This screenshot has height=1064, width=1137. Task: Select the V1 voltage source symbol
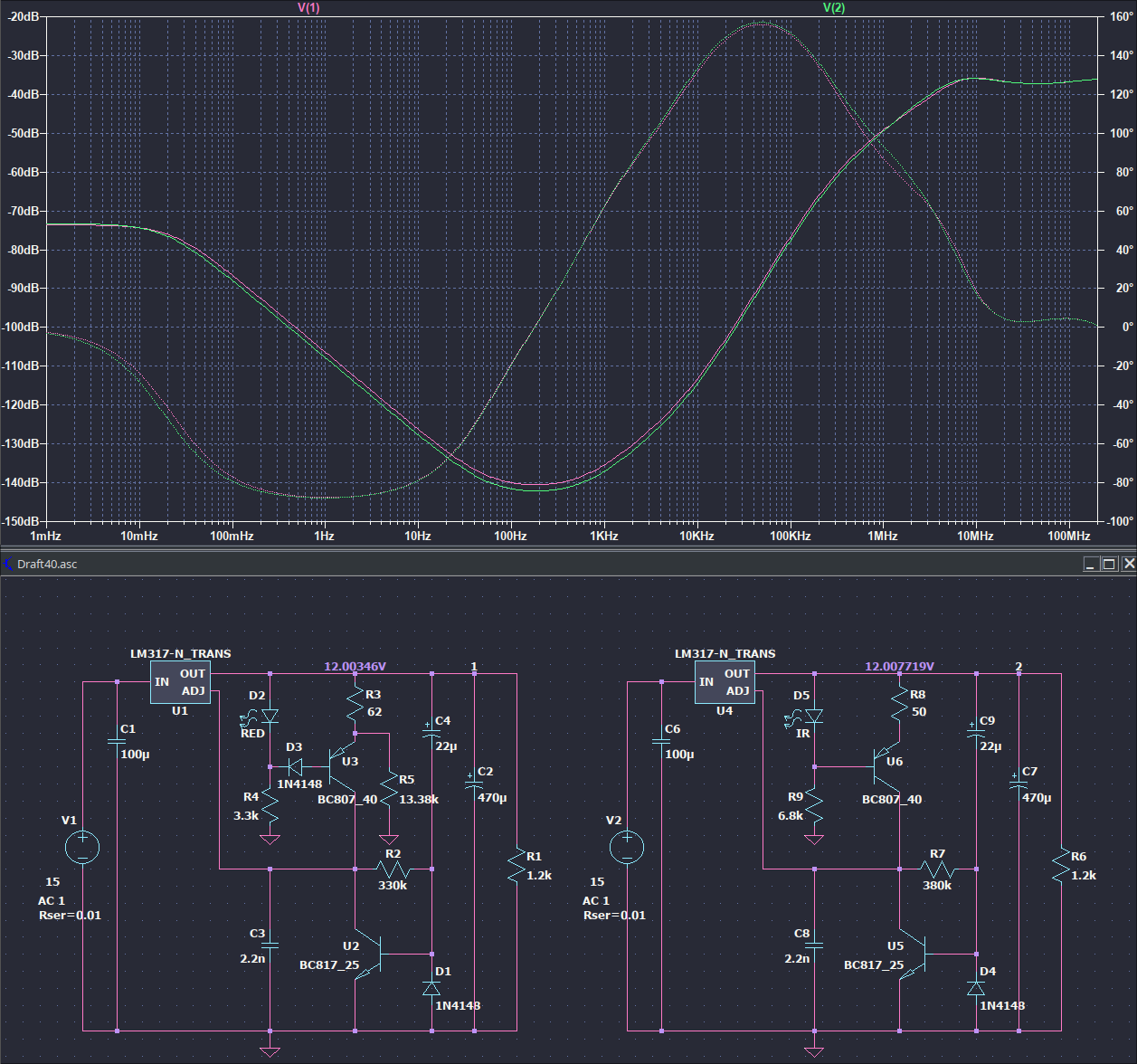83,848
